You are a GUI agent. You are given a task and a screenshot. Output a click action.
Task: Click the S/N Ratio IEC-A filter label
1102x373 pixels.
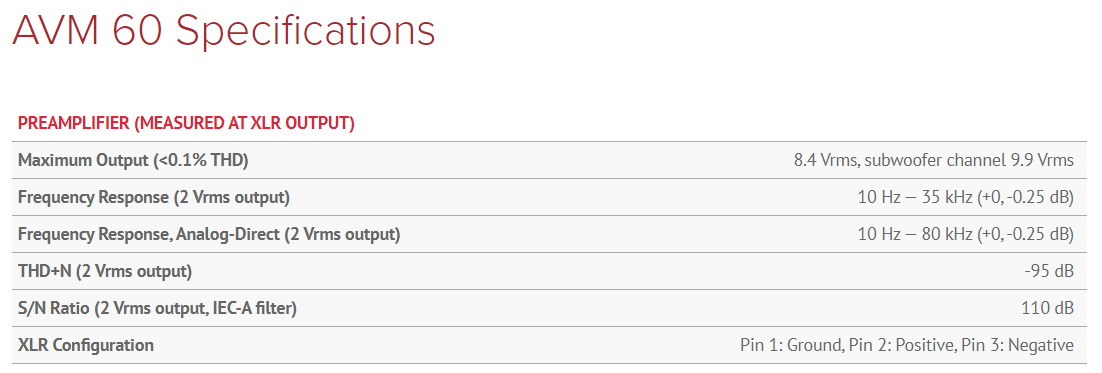click(x=157, y=308)
